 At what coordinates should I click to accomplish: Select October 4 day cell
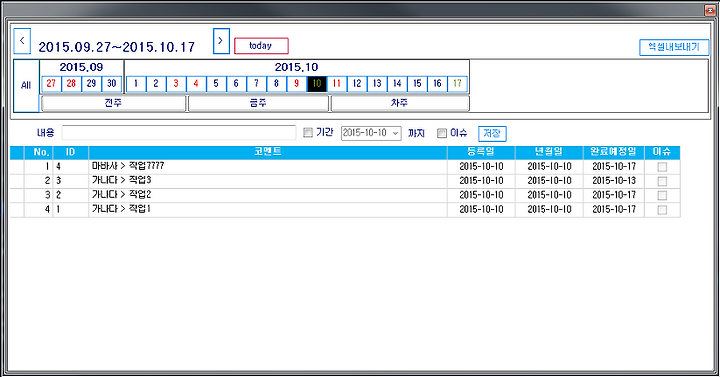click(x=196, y=84)
